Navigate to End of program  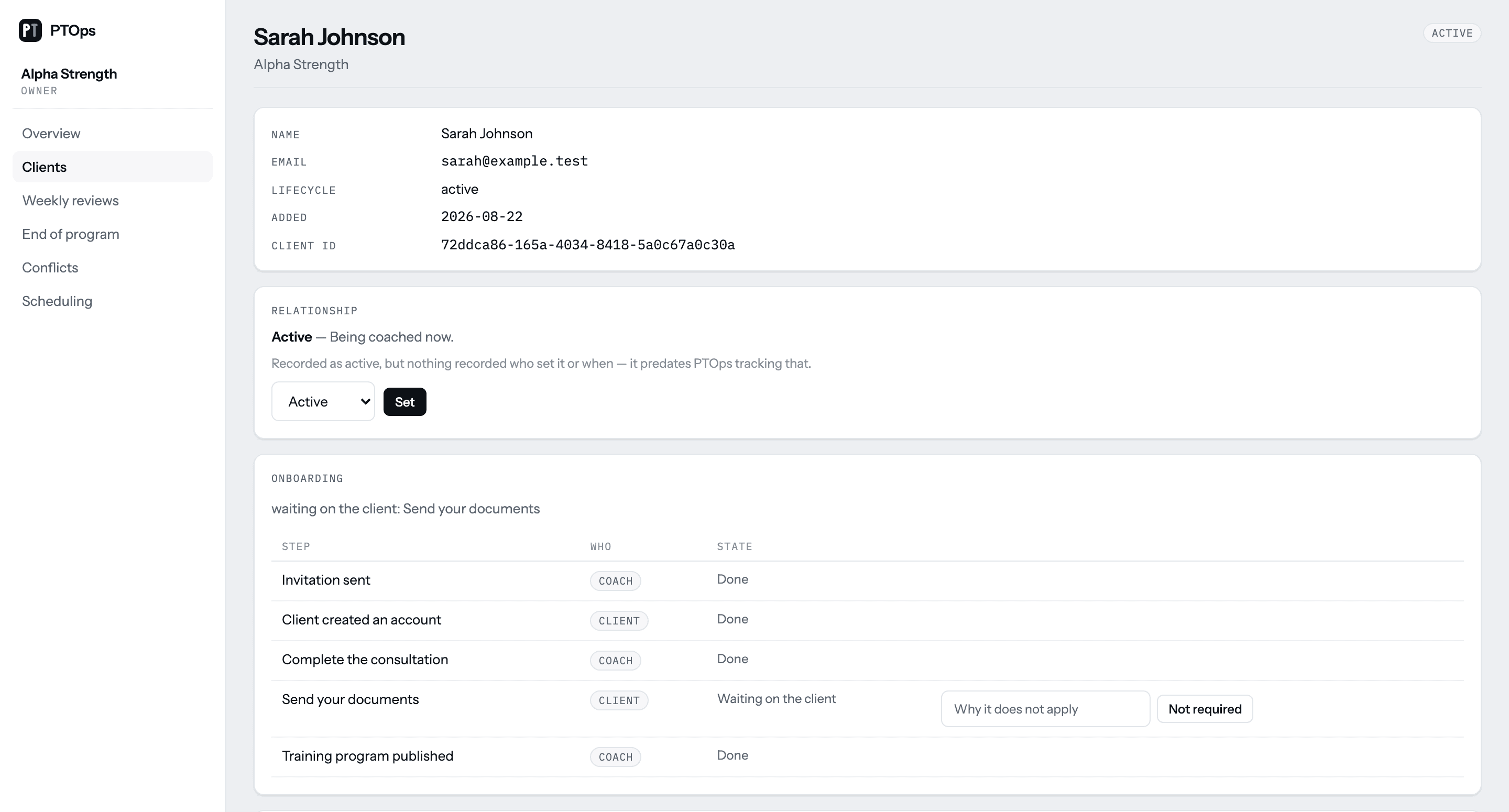point(113,234)
